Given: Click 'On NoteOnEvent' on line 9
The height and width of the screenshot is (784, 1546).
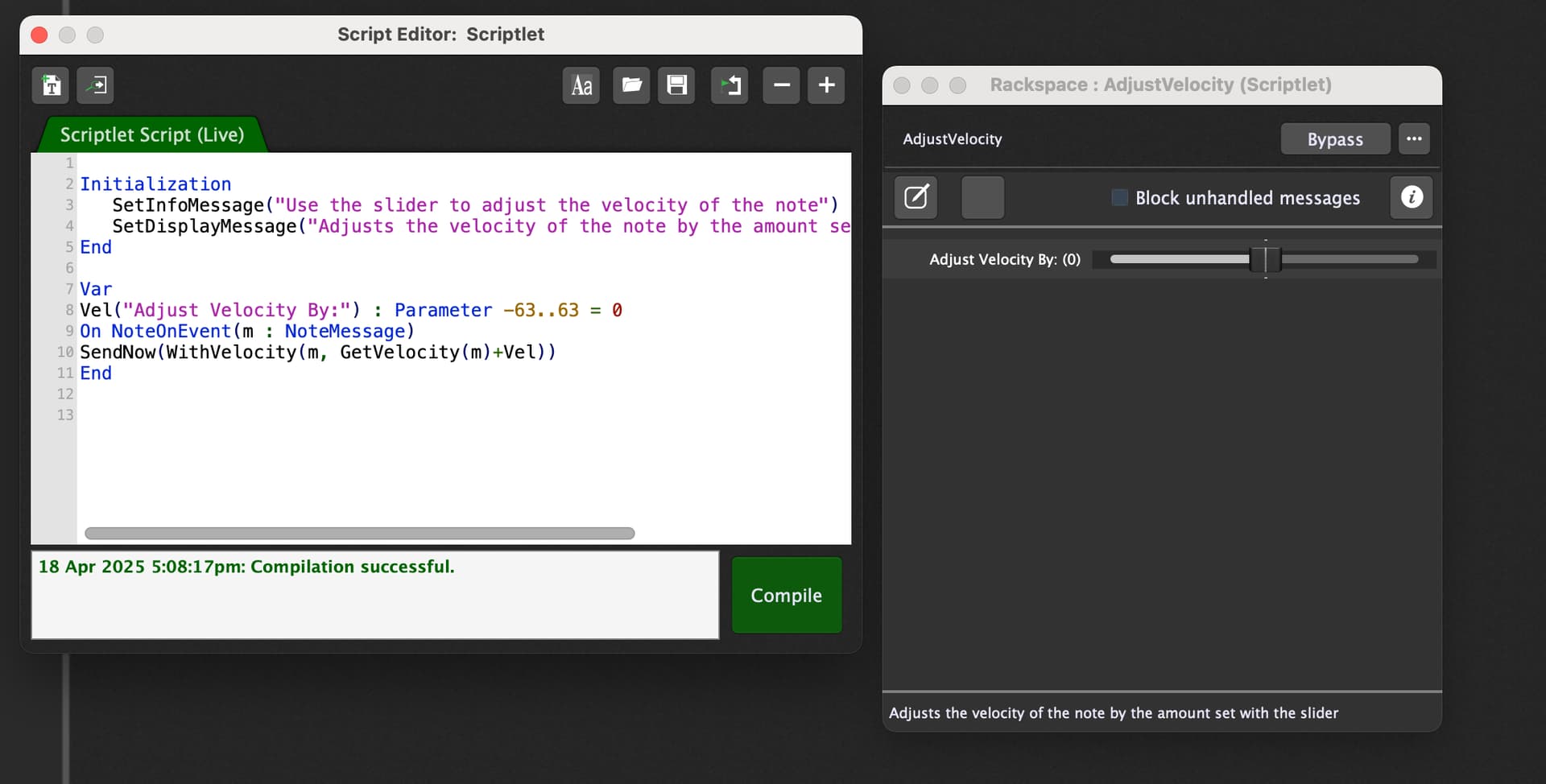Looking at the screenshot, I should tap(155, 331).
